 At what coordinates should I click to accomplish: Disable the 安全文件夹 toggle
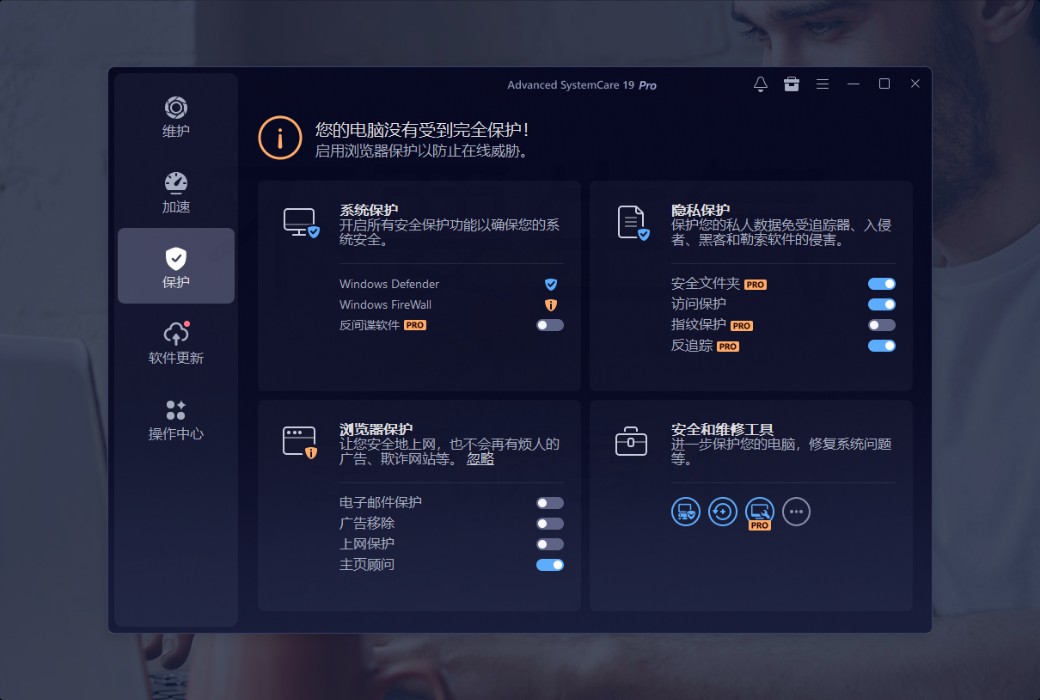tap(881, 284)
